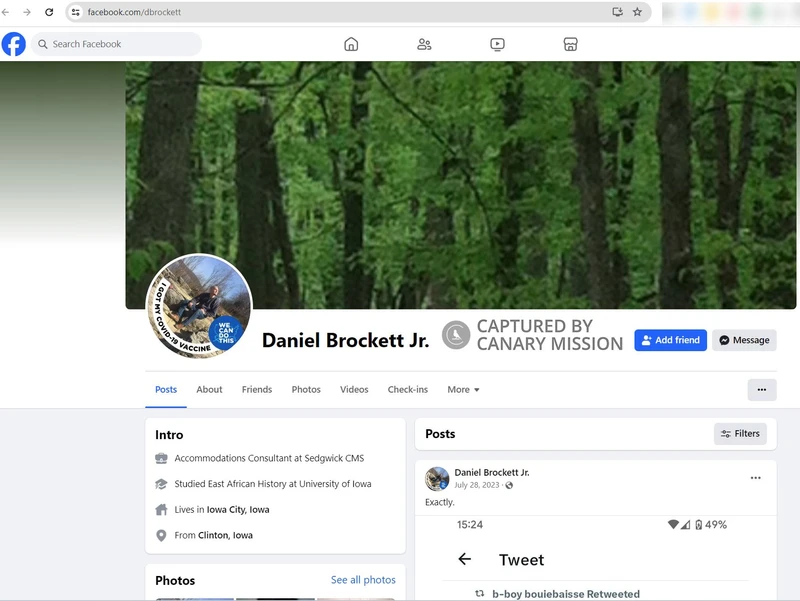Click the Photos section heading
The height and width of the screenshot is (601, 800).
point(175,581)
